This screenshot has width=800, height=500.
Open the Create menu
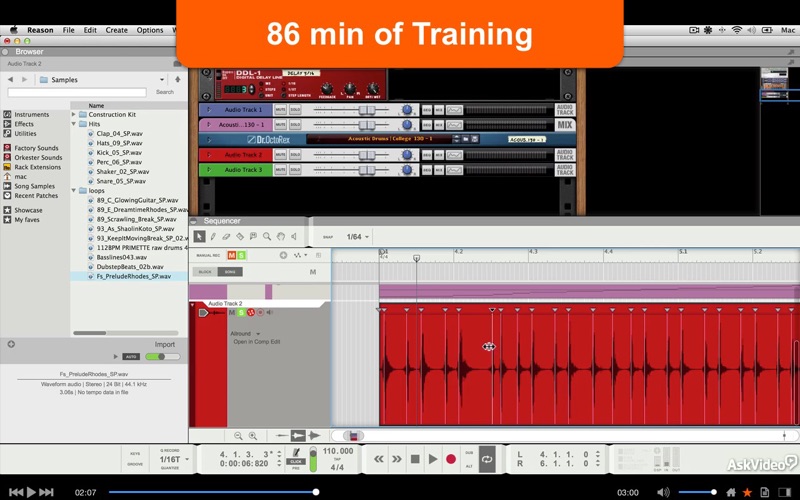tap(116, 30)
